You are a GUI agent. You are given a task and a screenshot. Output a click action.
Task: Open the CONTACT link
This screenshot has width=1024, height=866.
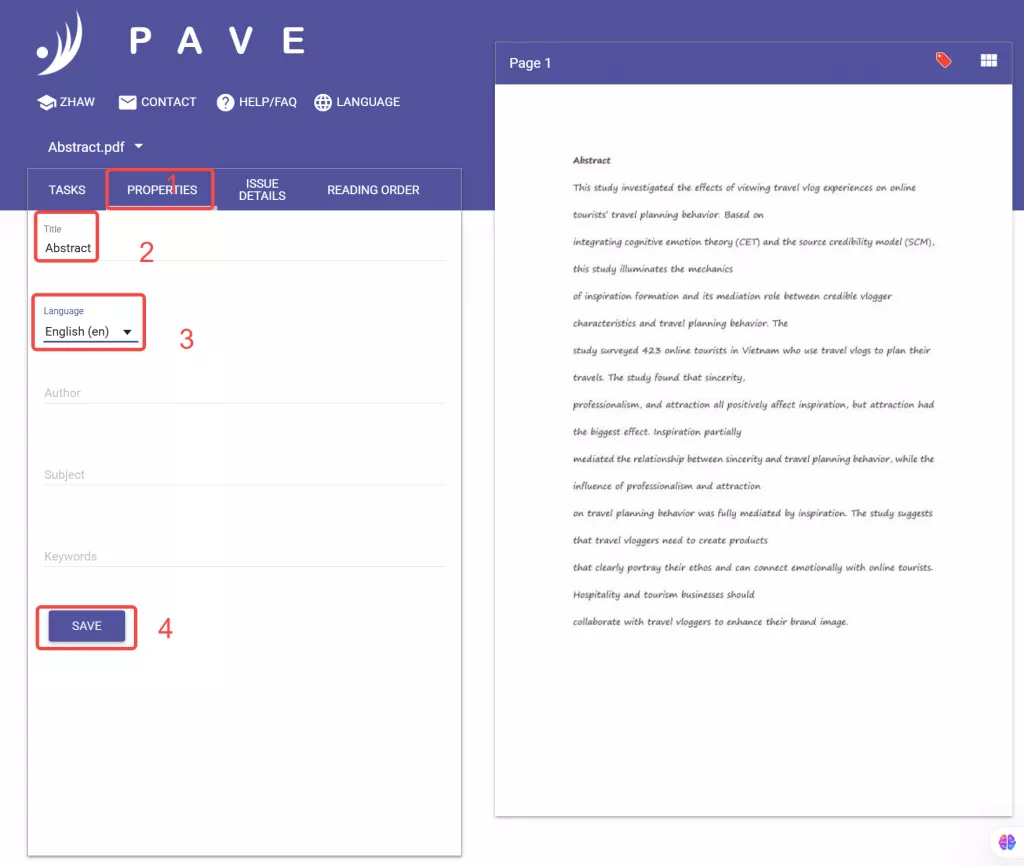click(x=157, y=102)
